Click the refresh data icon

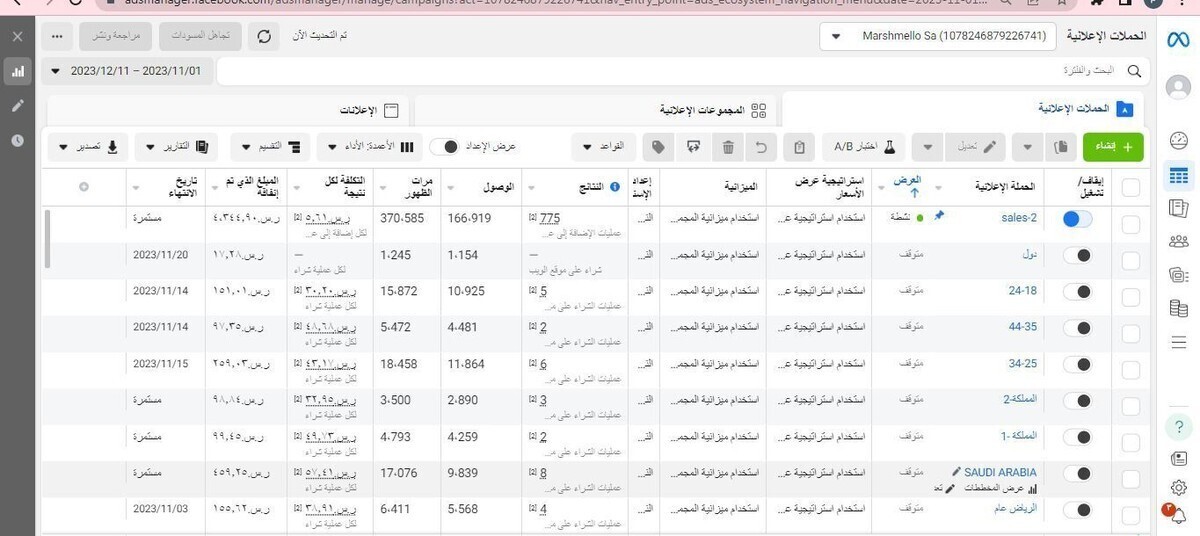[x=264, y=37]
